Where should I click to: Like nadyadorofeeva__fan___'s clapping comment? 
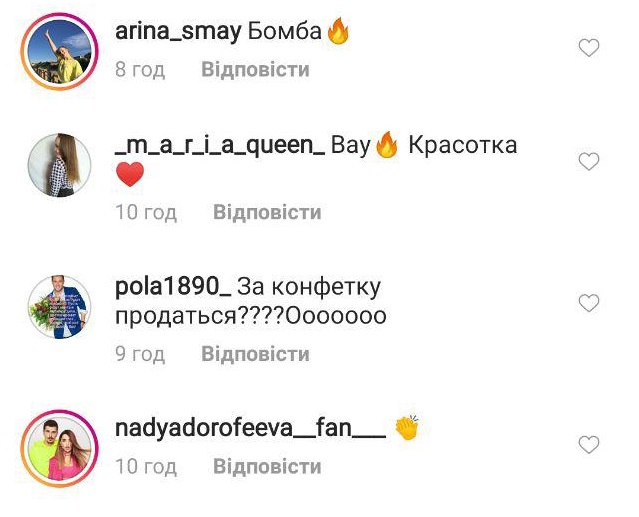click(x=589, y=444)
